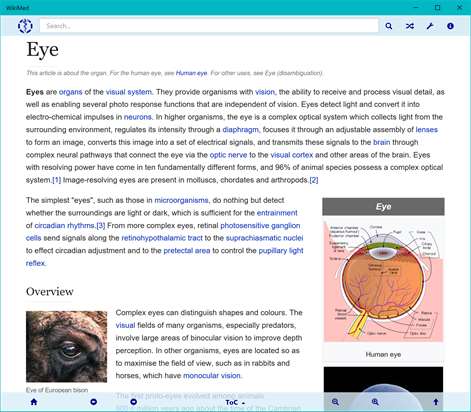Go to the home page icon

(x=34, y=402)
